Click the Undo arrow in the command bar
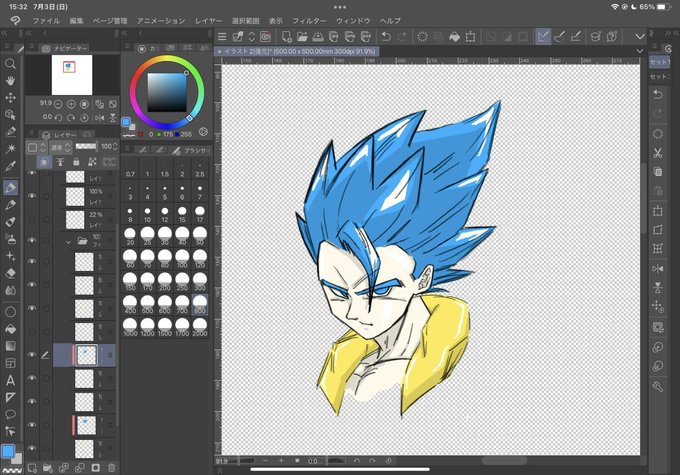 pos(386,37)
